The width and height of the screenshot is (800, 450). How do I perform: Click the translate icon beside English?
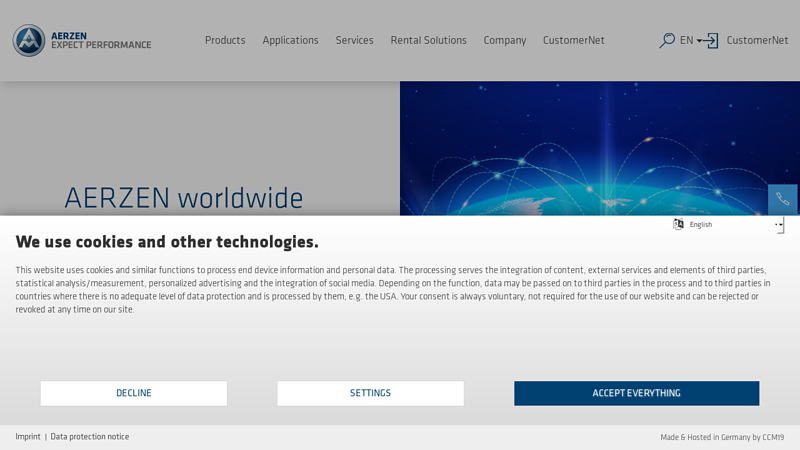pos(678,225)
